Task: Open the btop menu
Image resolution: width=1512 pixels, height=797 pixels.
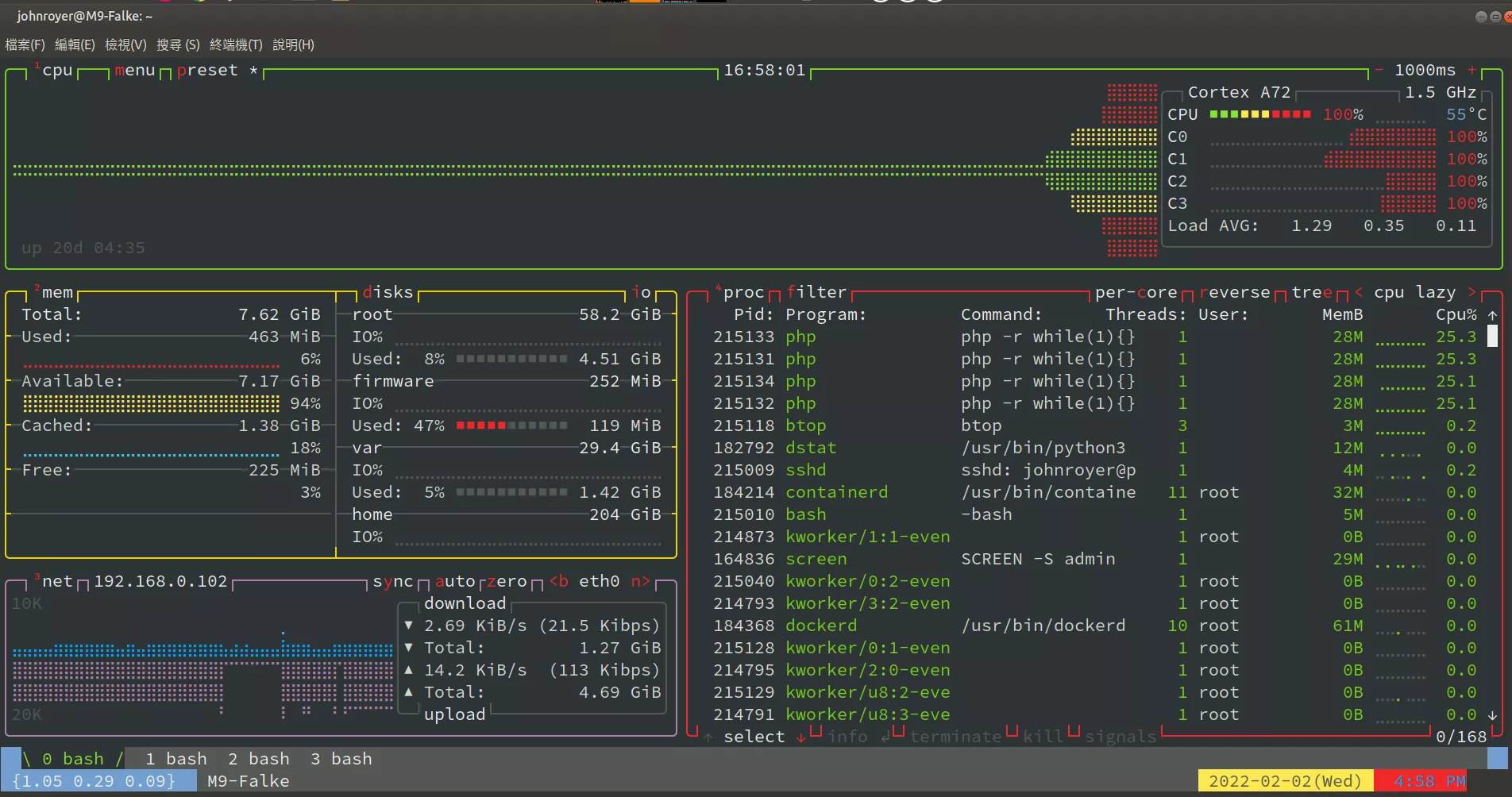Action: (x=135, y=70)
